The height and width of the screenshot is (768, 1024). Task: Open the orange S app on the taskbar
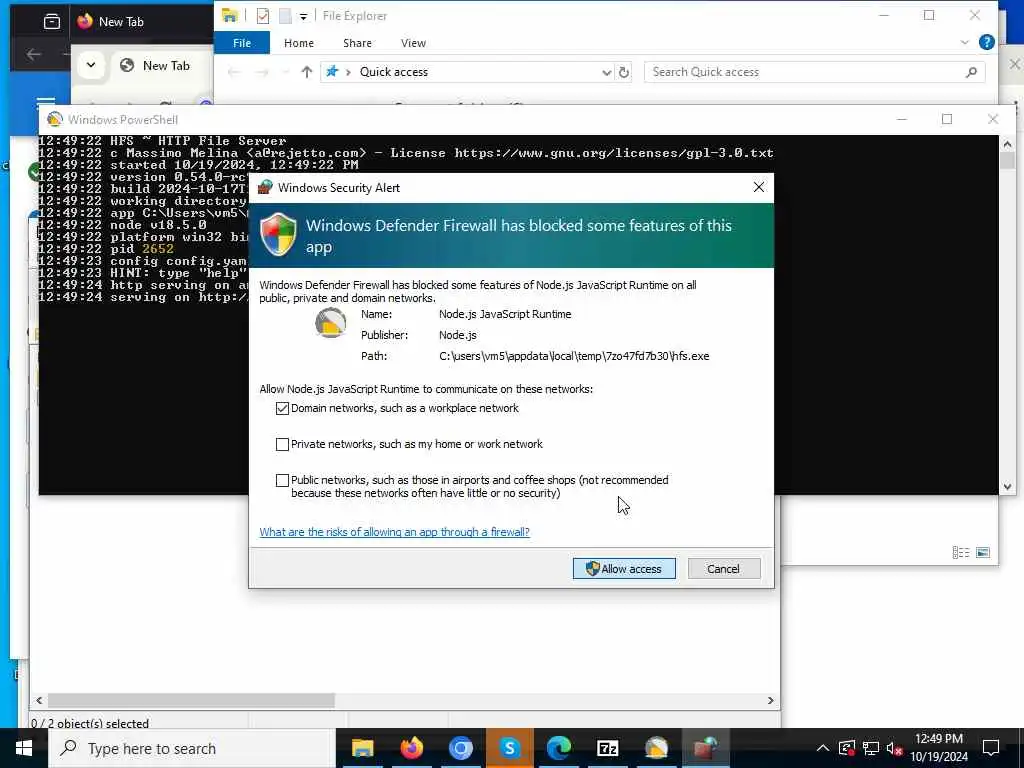coord(509,748)
